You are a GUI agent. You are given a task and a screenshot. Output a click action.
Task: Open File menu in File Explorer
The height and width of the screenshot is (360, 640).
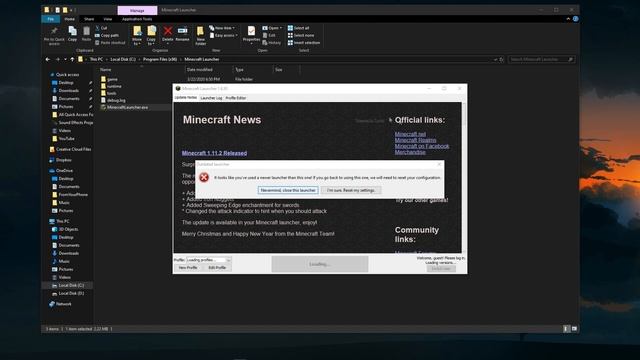51,19
